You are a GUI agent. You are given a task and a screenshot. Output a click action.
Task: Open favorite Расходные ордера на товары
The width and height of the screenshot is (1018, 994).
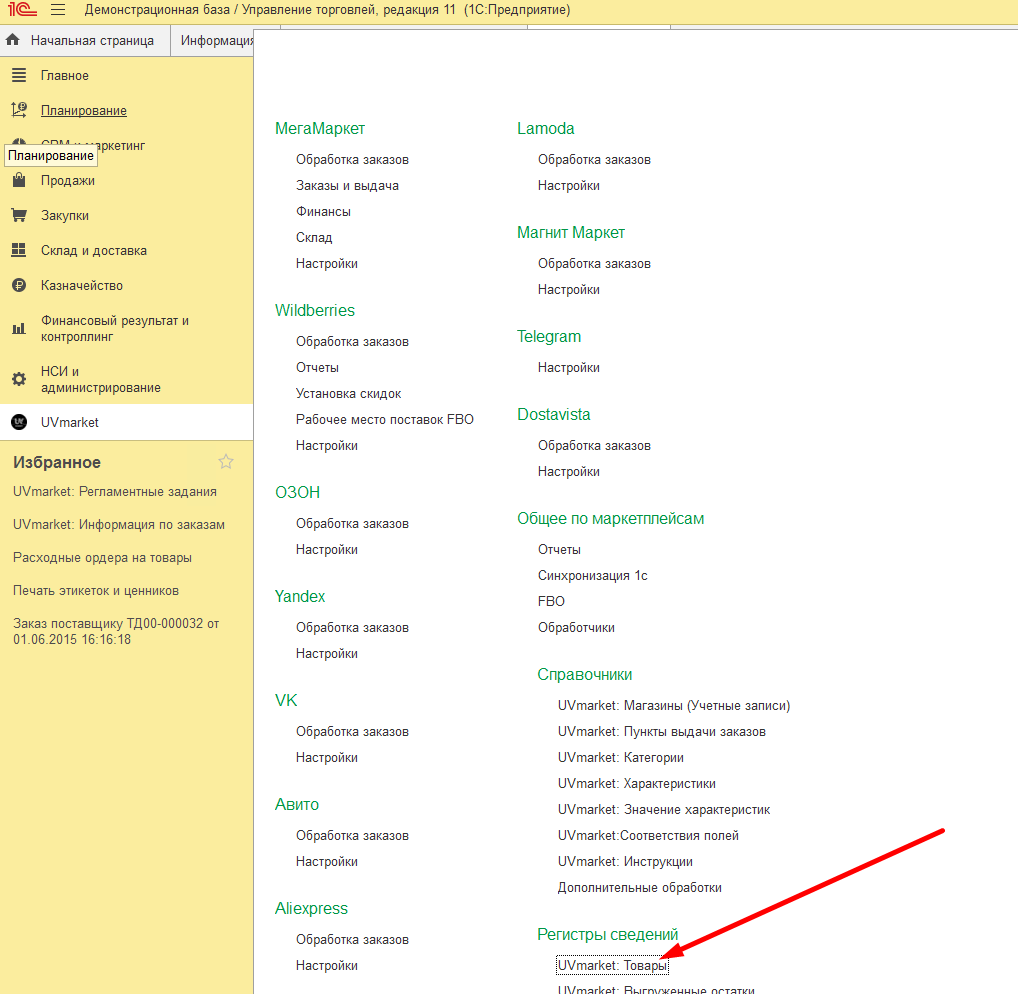coord(103,558)
